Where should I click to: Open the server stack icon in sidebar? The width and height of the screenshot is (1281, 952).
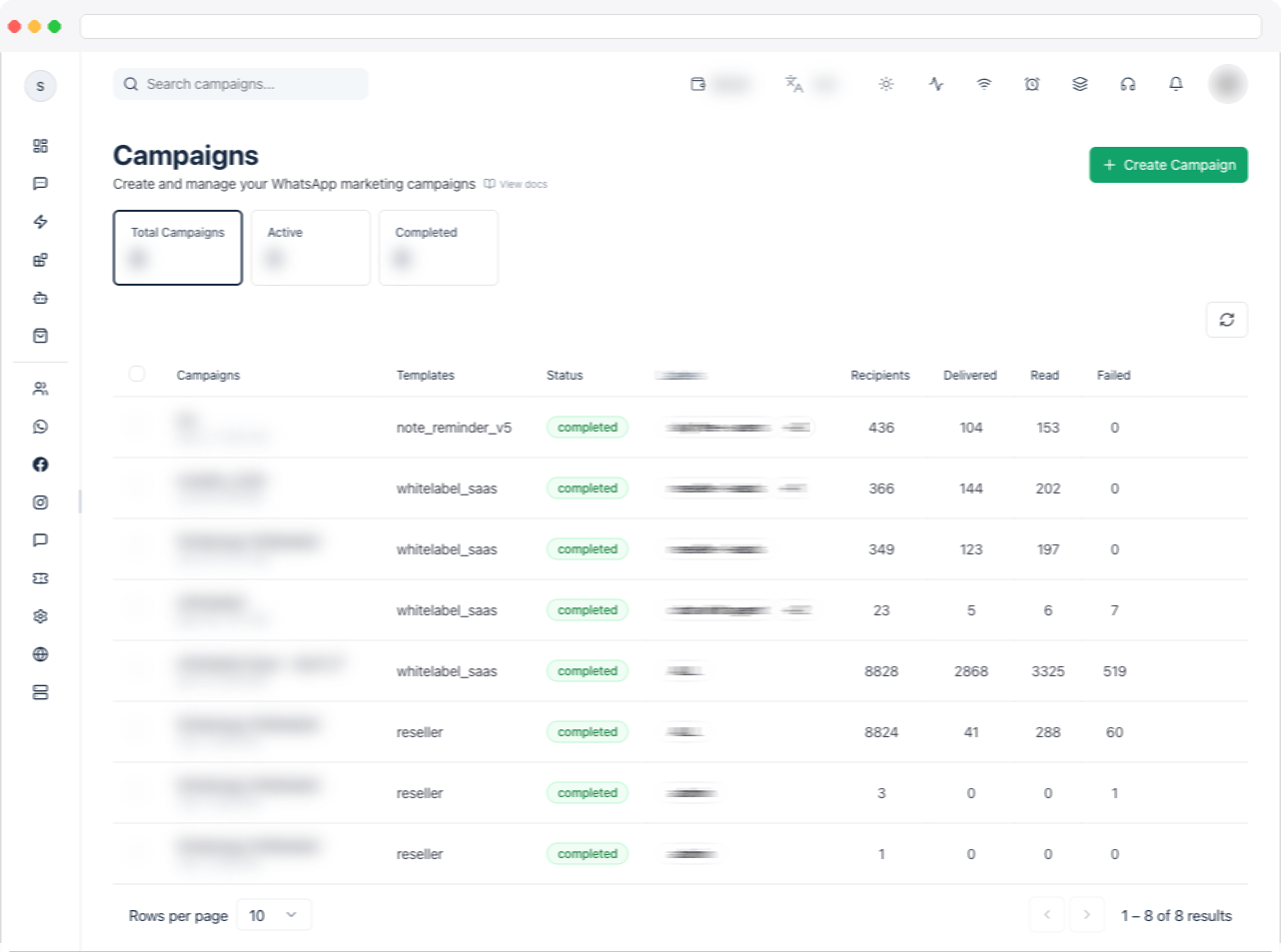(40, 692)
